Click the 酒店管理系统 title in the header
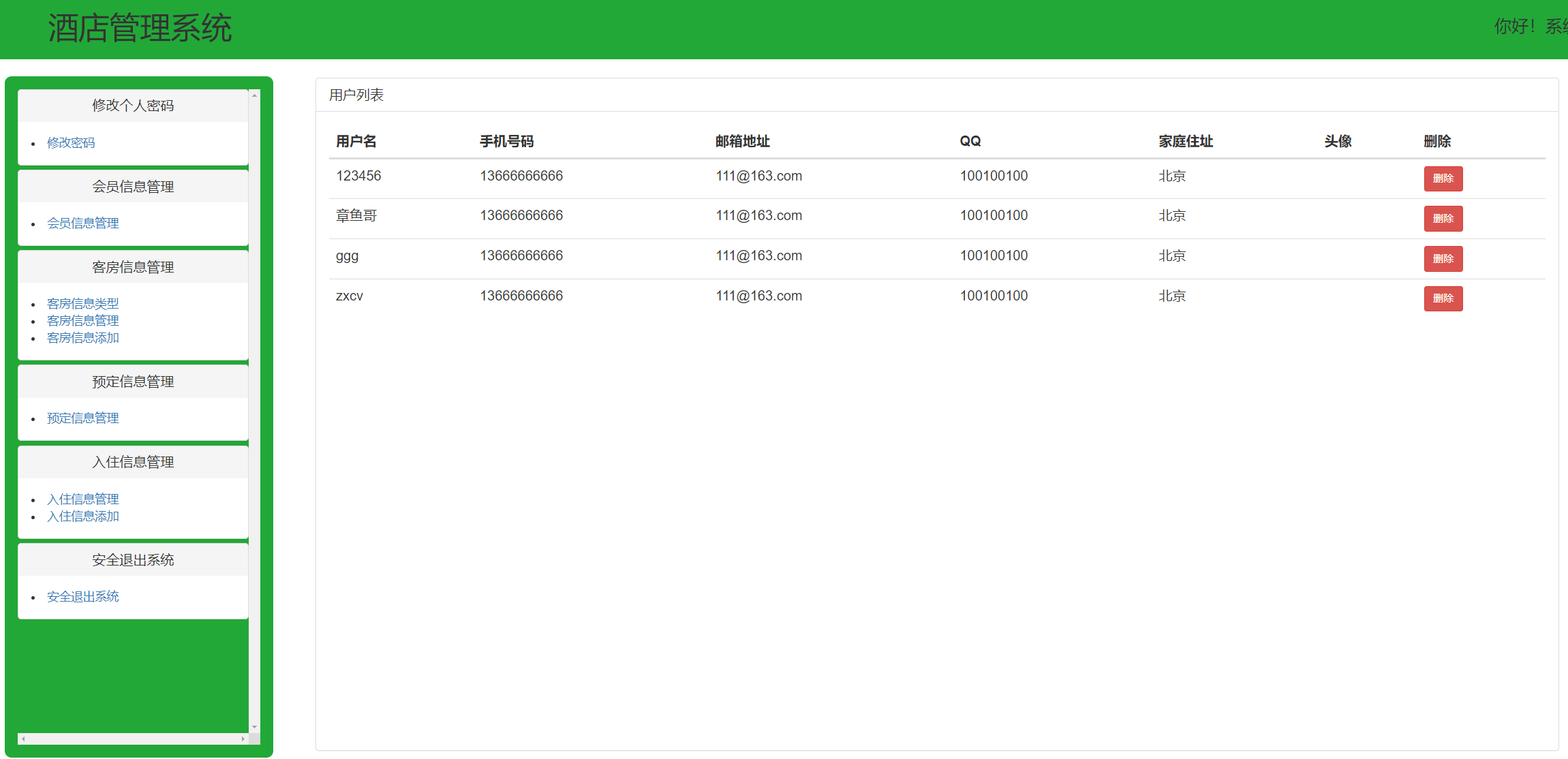Viewport: 1568px width, 759px height. pos(140,28)
